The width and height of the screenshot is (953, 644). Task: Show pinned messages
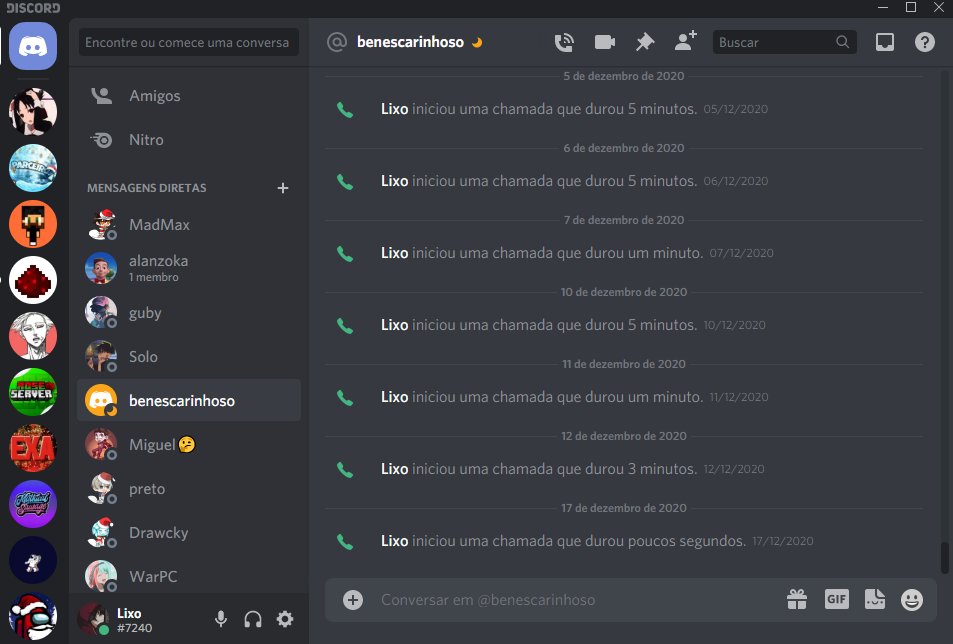click(x=644, y=42)
